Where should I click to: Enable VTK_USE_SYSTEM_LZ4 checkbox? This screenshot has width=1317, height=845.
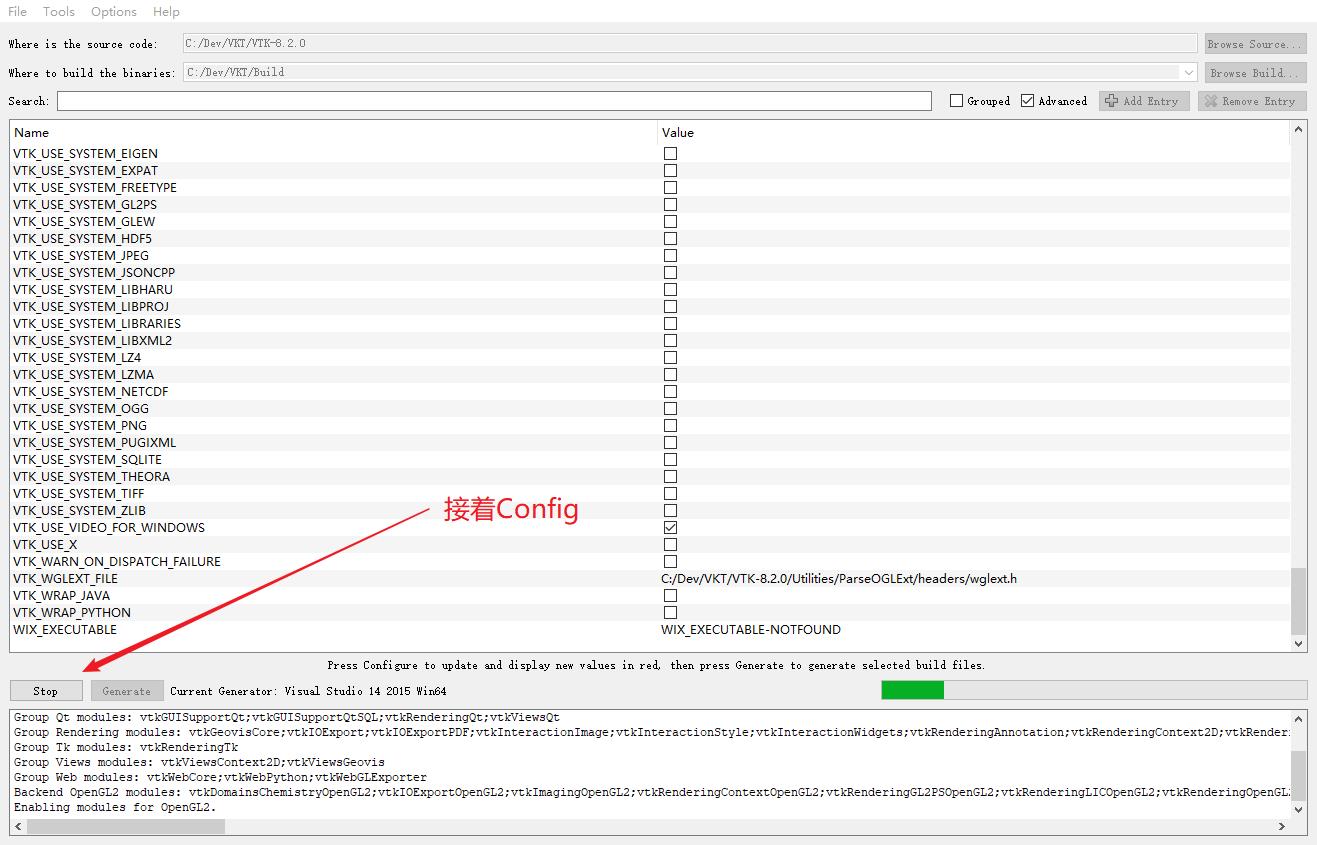click(670, 358)
